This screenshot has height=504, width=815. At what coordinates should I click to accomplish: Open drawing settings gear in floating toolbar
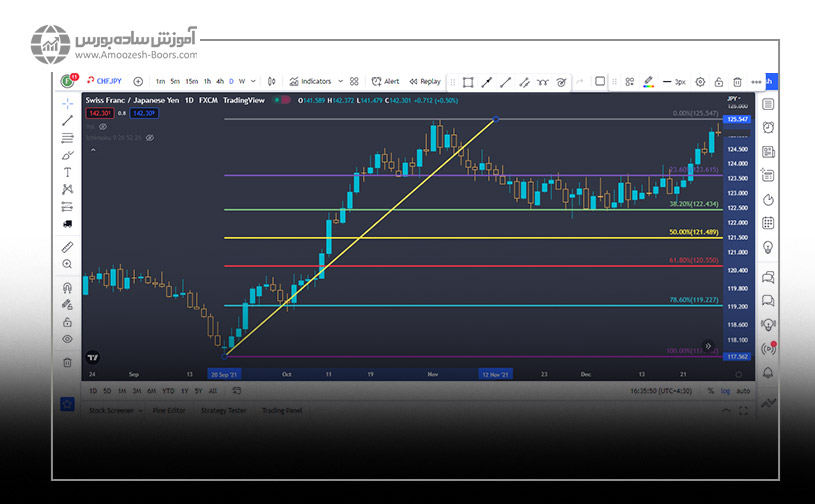coord(700,81)
